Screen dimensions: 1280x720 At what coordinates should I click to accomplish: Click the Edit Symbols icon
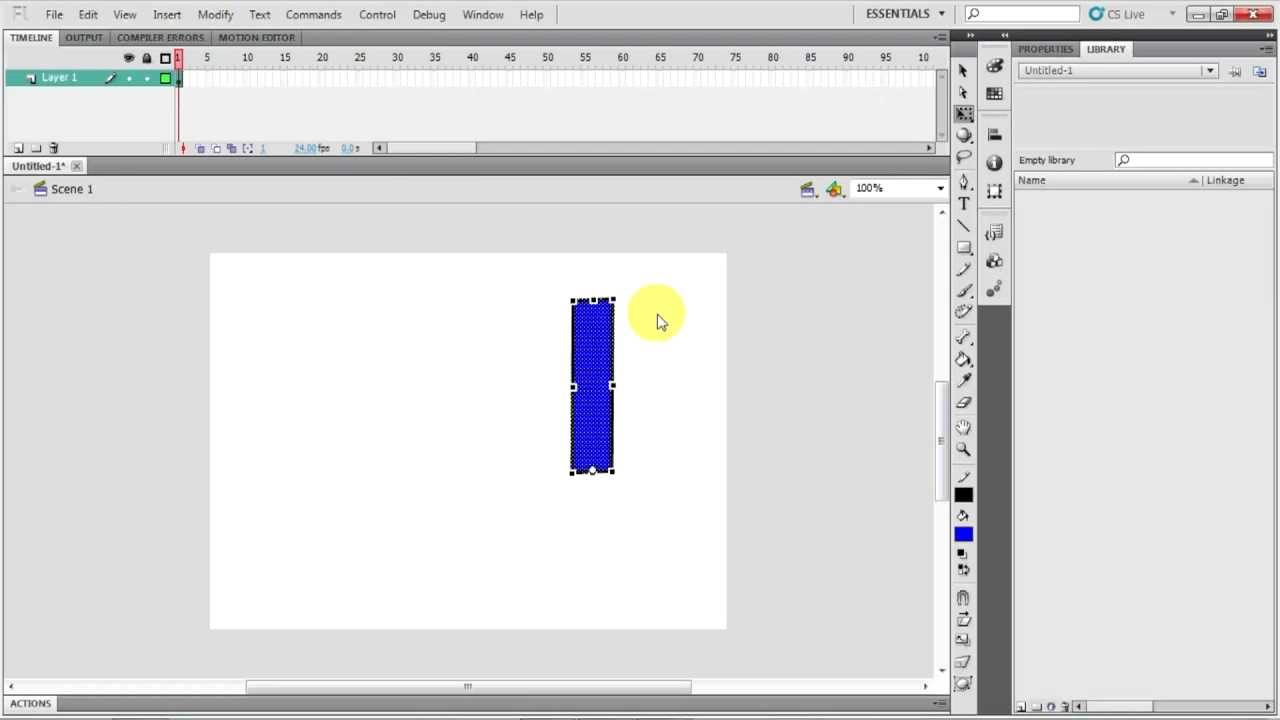pyautogui.click(x=835, y=189)
